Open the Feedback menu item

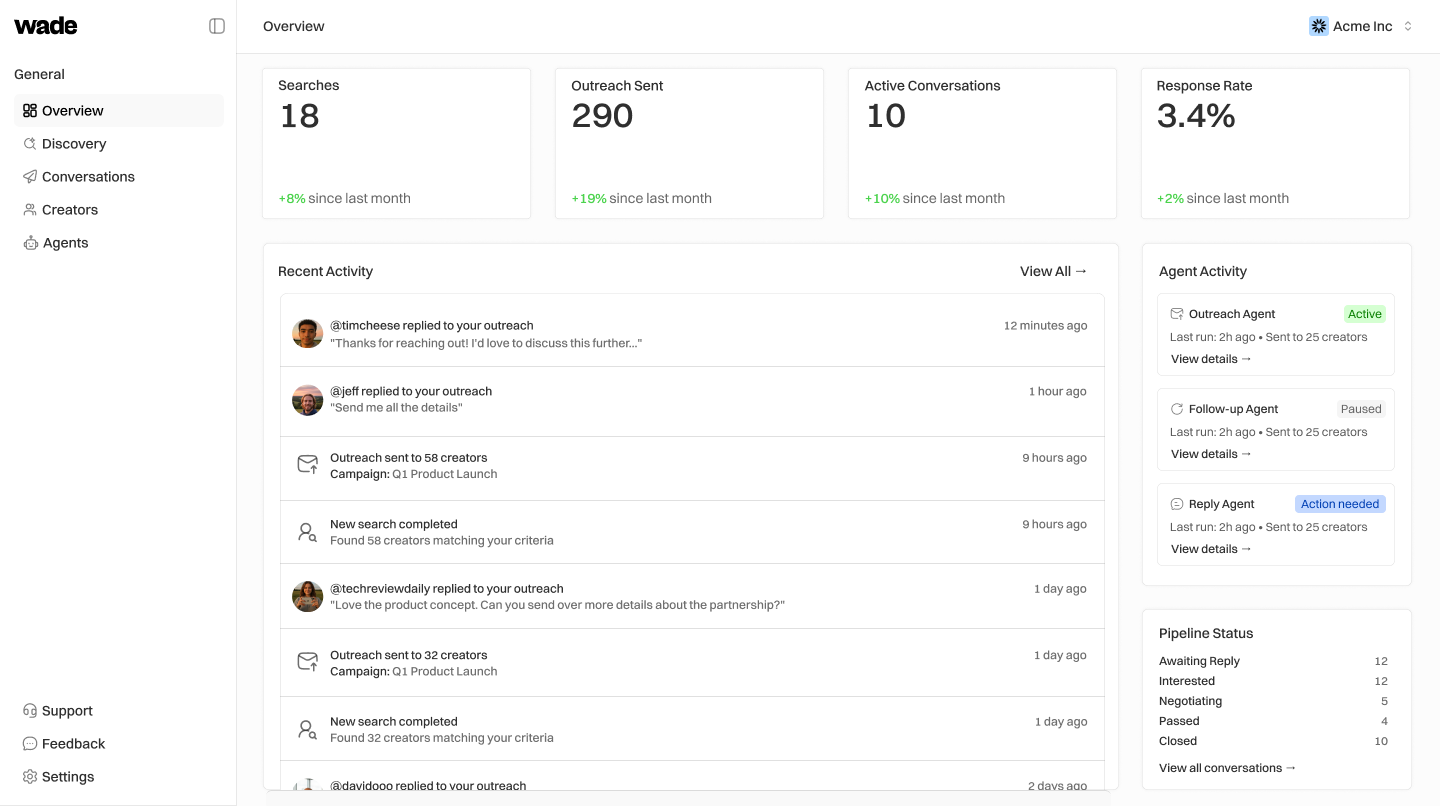pos(72,743)
